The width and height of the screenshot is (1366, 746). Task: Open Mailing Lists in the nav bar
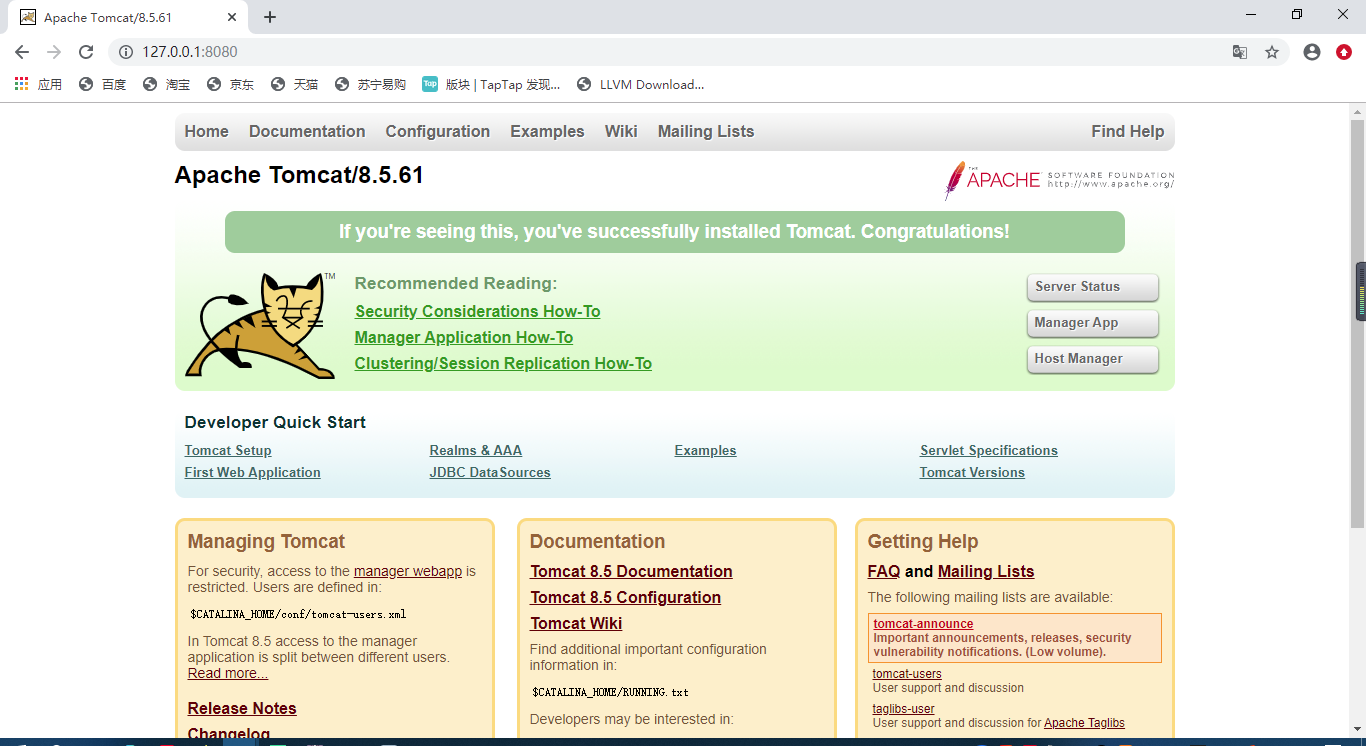click(706, 132)
